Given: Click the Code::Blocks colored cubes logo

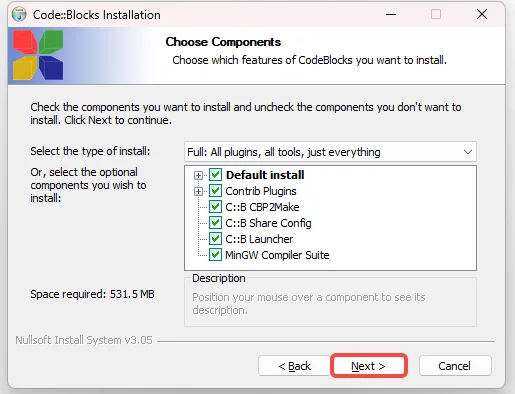Looking at the screenshot, I should [38, 55].
